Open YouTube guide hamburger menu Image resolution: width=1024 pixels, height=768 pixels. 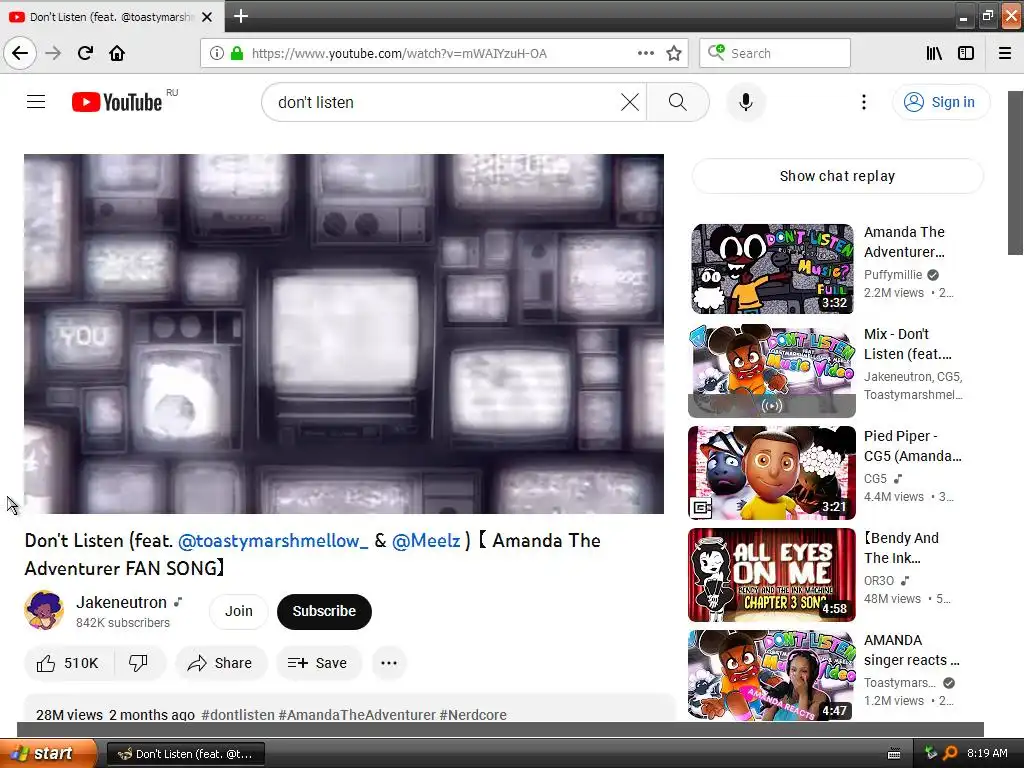[x=36, y=102]
